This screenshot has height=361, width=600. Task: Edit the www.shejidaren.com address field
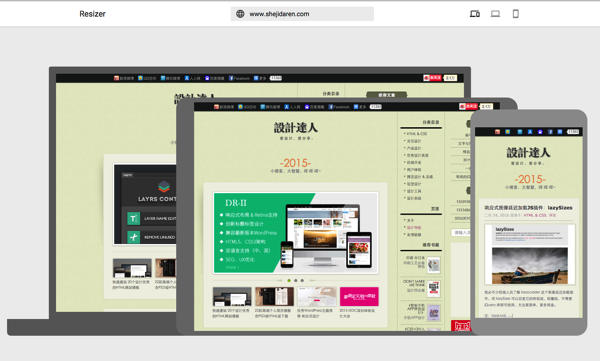302,14
